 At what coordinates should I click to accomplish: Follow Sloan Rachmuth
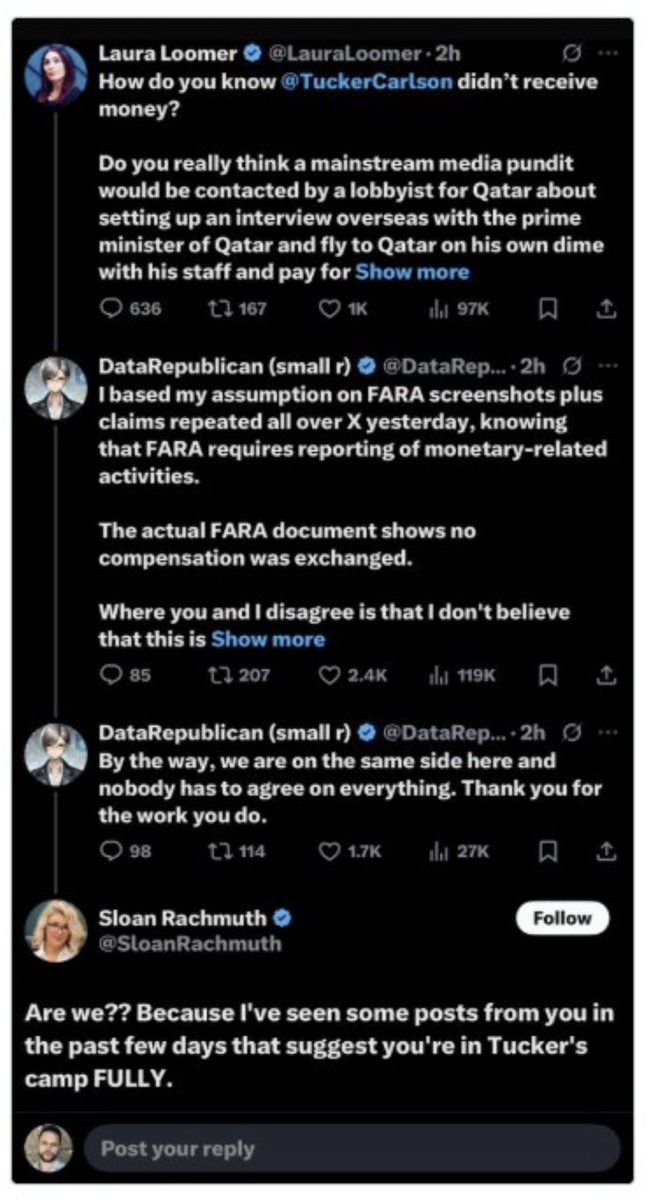point(562,918)
